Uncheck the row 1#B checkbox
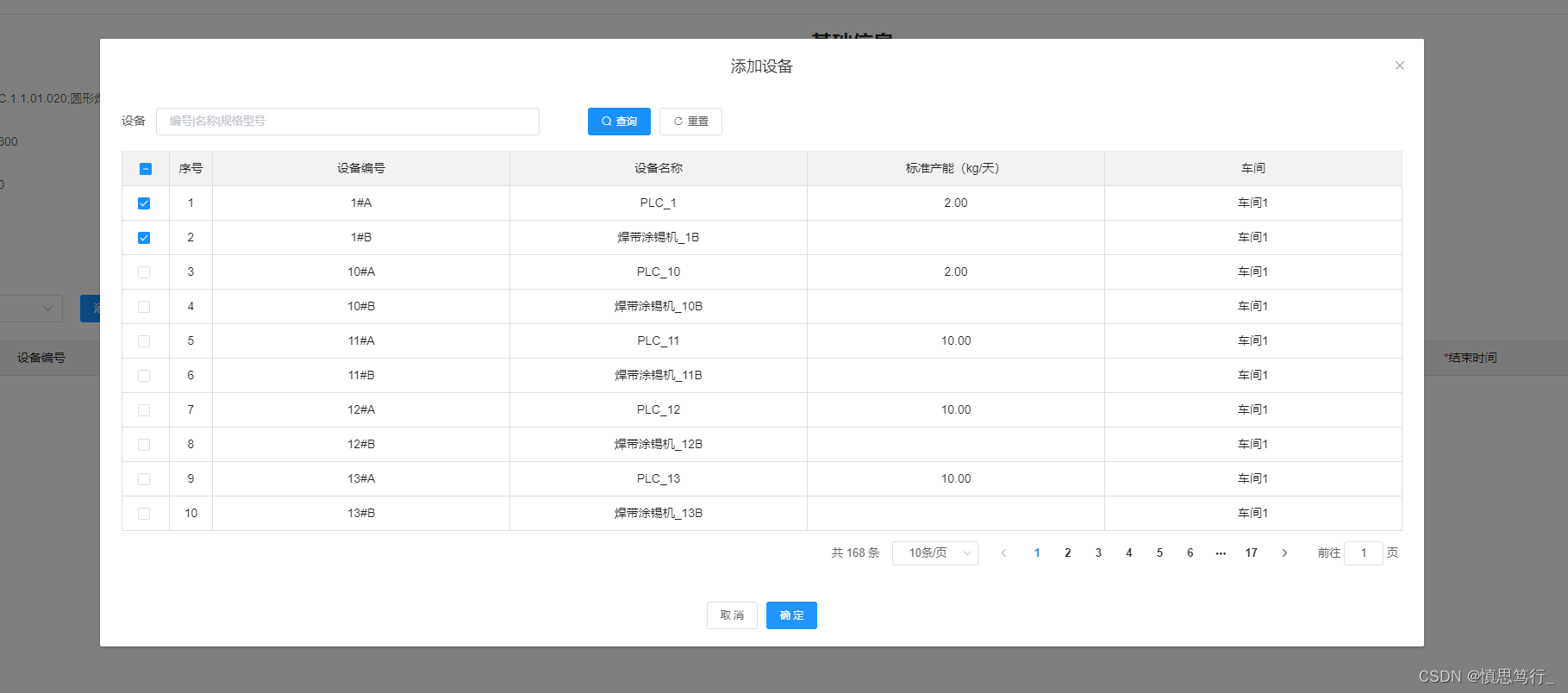The image size is (1568, 693). click(144, 238)
